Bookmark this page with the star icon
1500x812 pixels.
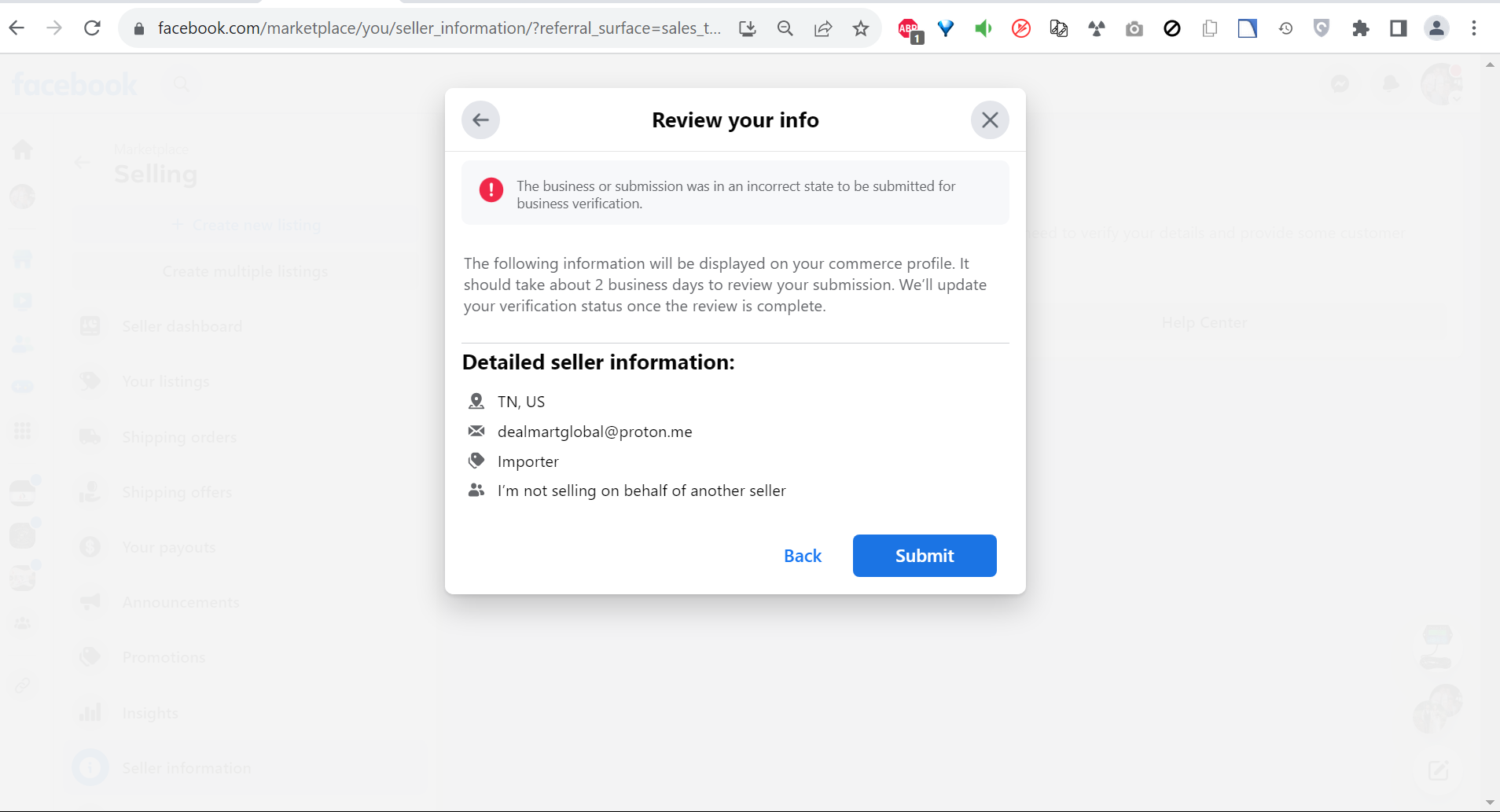861,29
